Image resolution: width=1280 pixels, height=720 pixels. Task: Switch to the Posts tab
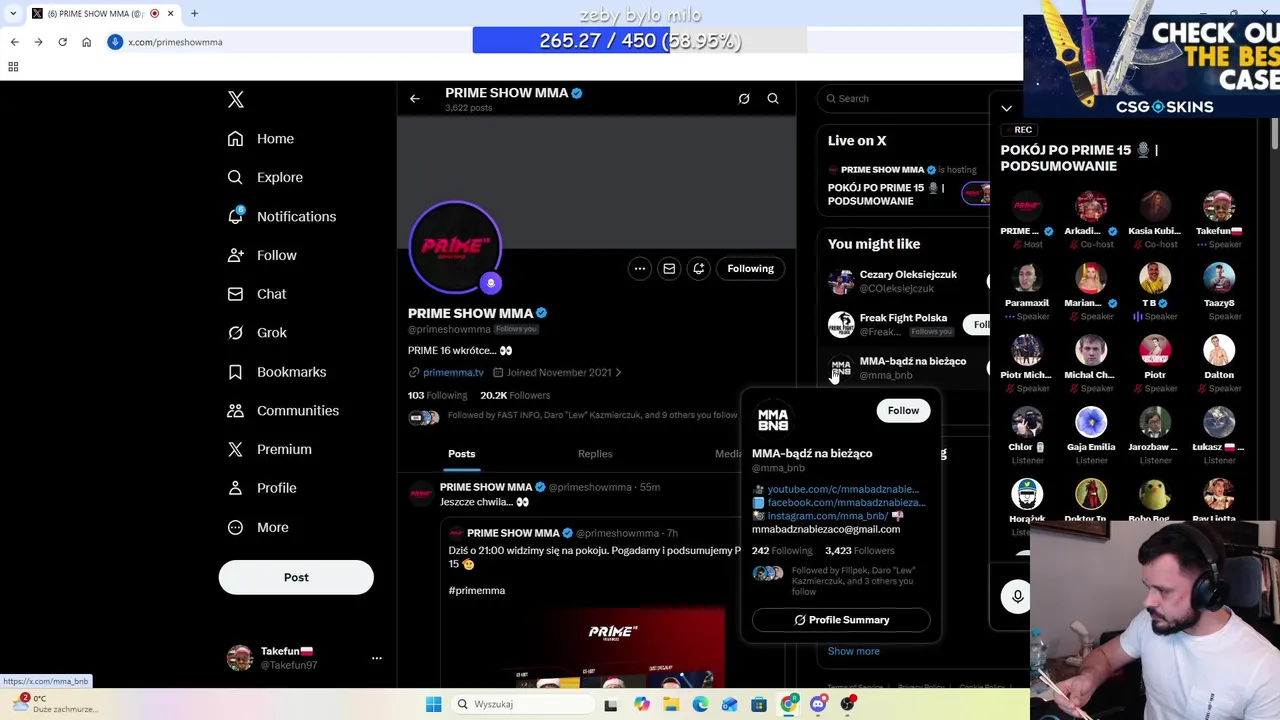coord(462,454)
